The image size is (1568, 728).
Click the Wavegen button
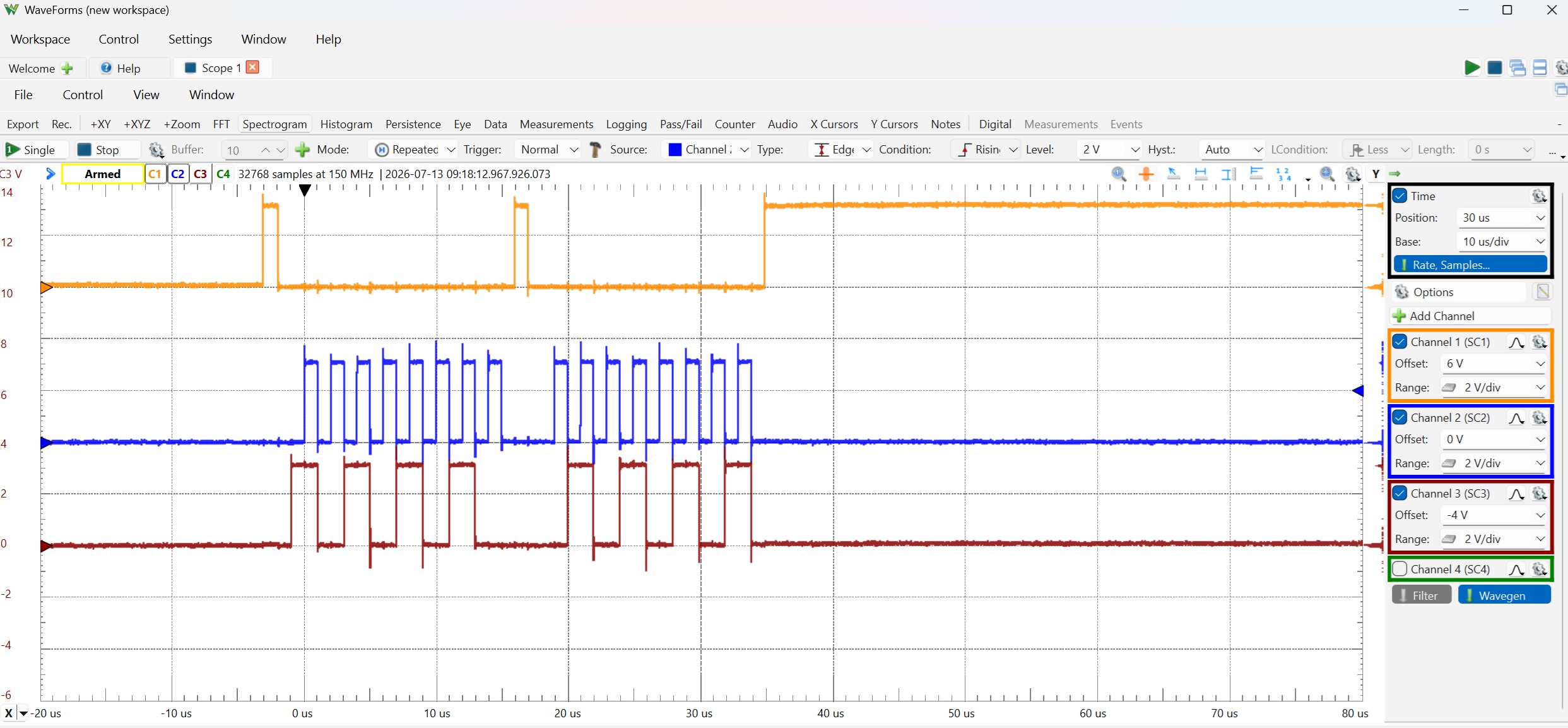pos(1504,595)
